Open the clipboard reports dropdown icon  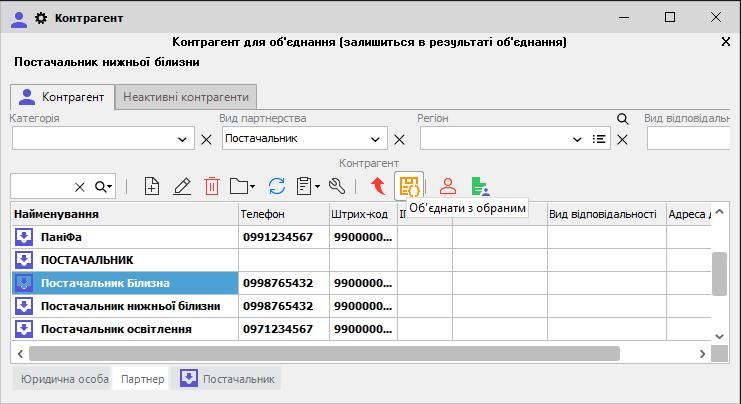pyautogui.click(x=308, y=186)
